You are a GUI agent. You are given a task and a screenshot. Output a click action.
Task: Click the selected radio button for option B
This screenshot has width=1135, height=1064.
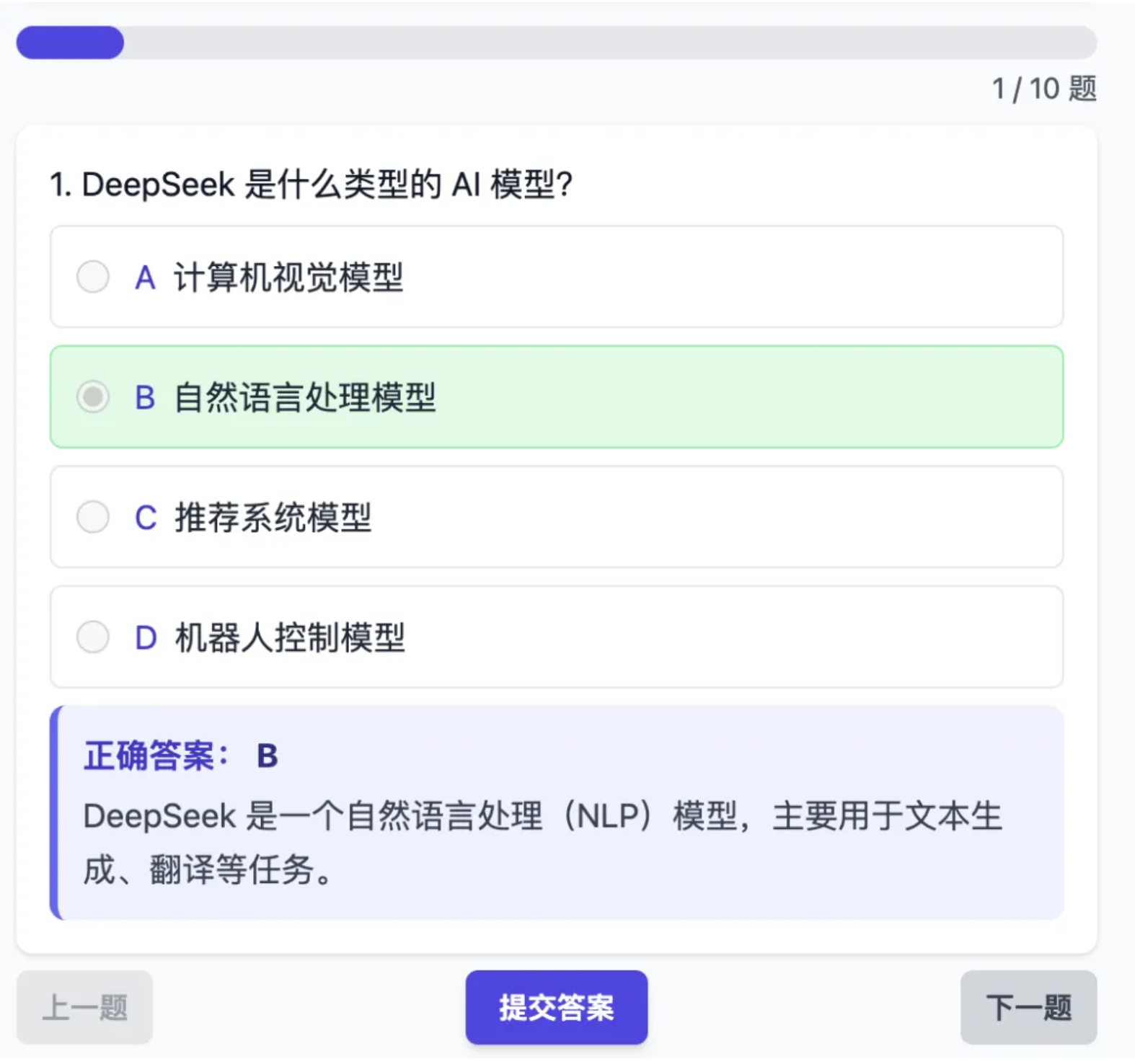click(93, 396)
